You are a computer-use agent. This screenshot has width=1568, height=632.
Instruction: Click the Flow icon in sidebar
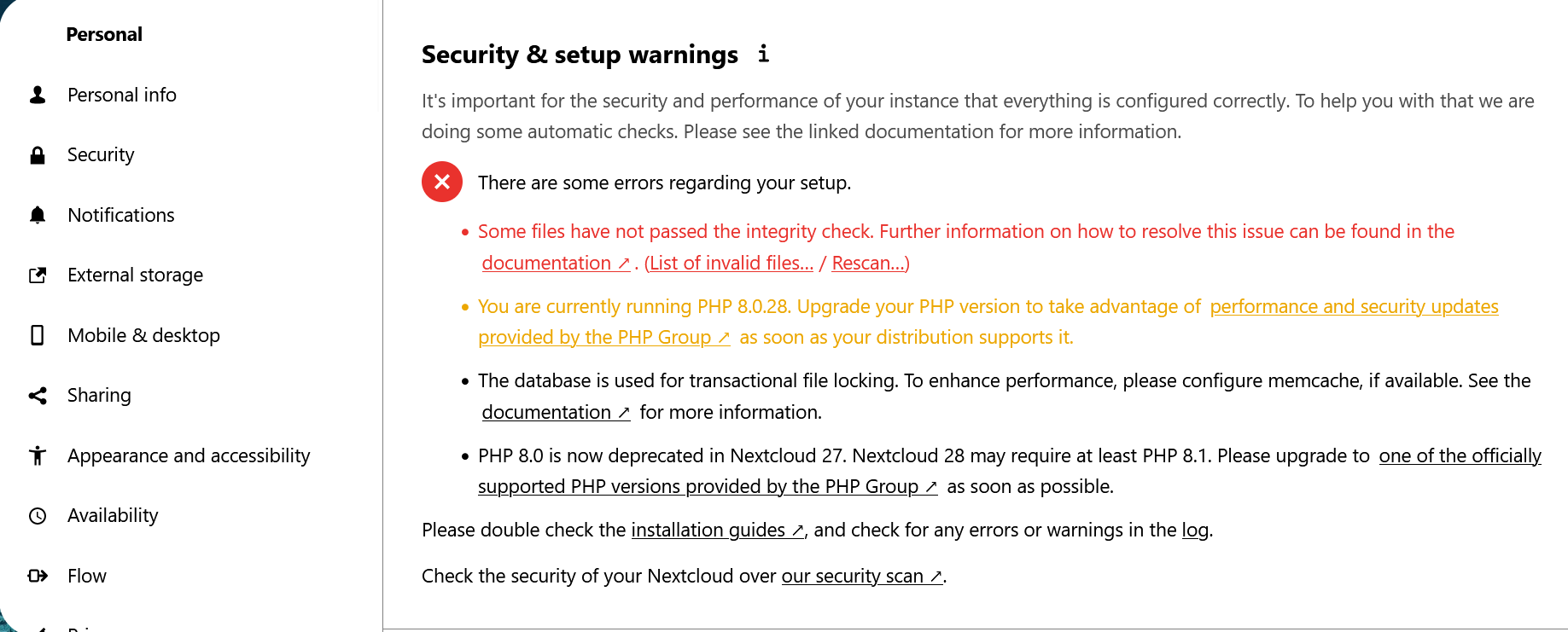[38, 576]
